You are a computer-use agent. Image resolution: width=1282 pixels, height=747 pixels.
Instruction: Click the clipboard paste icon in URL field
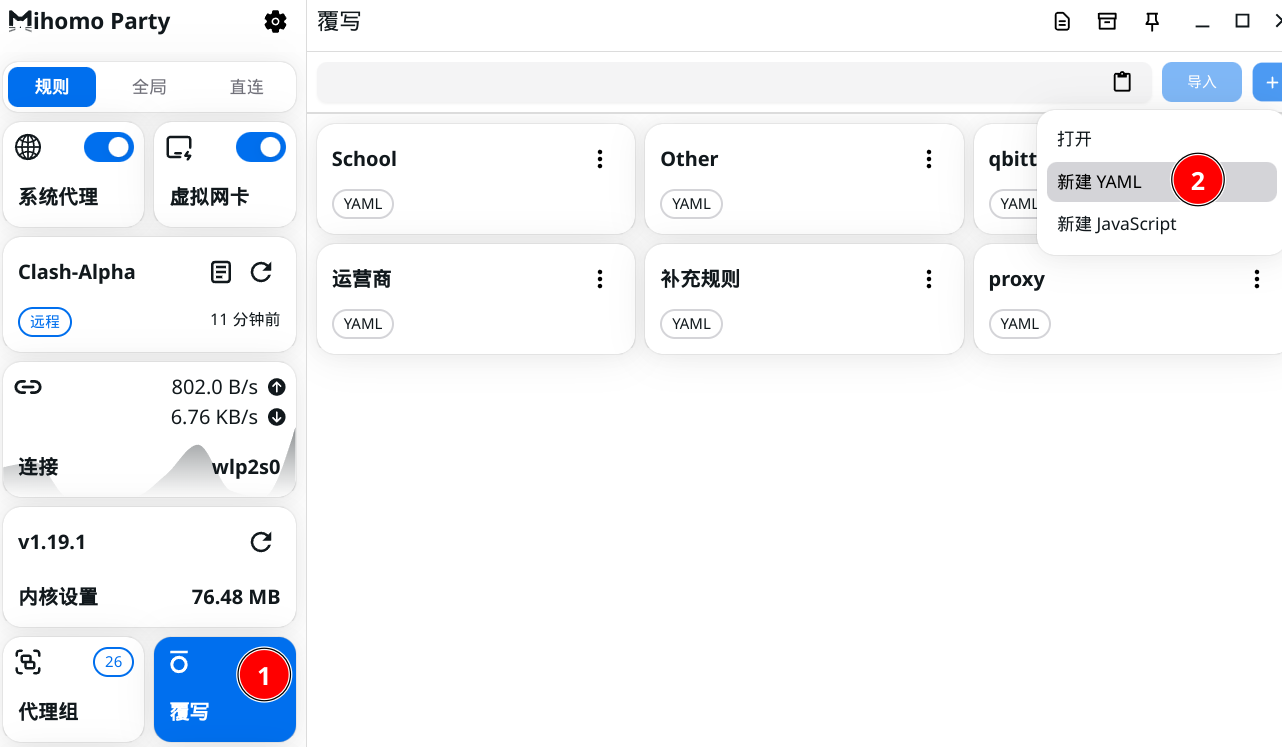click(1122, 82)
